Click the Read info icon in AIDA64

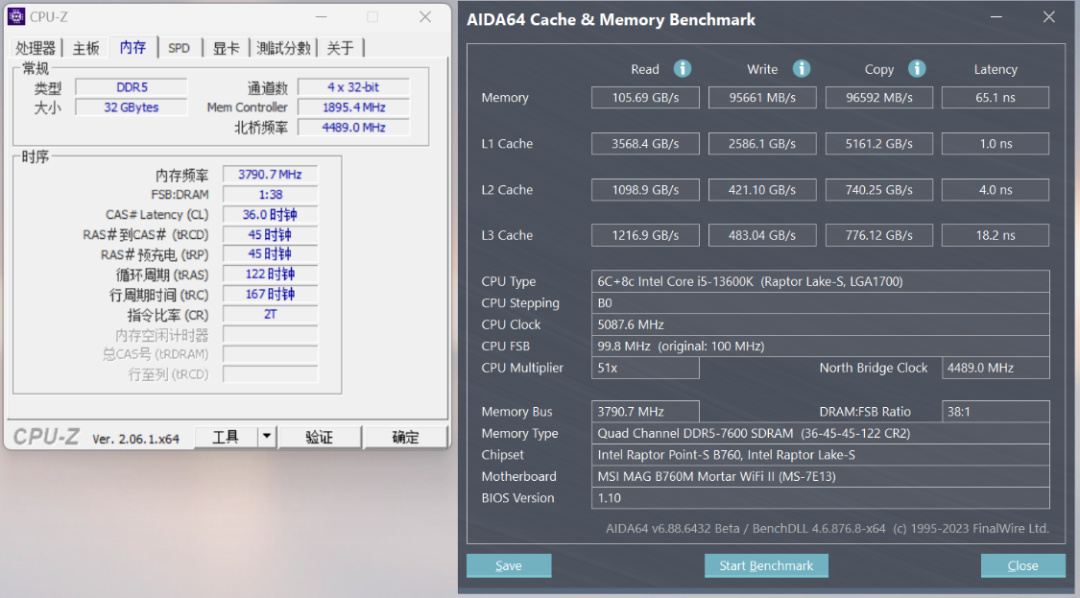[682, 69]
